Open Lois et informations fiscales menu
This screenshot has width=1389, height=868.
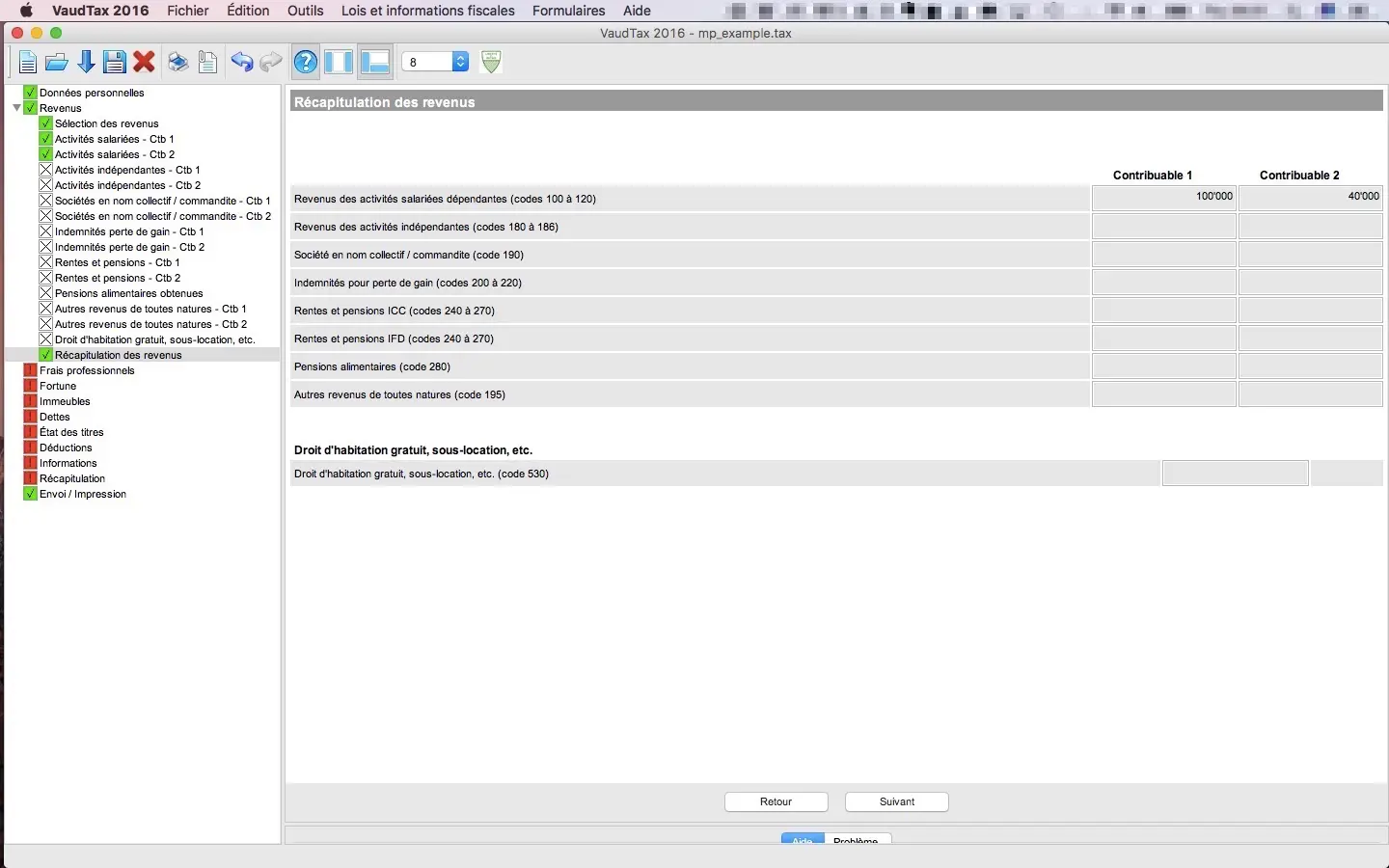428,11
